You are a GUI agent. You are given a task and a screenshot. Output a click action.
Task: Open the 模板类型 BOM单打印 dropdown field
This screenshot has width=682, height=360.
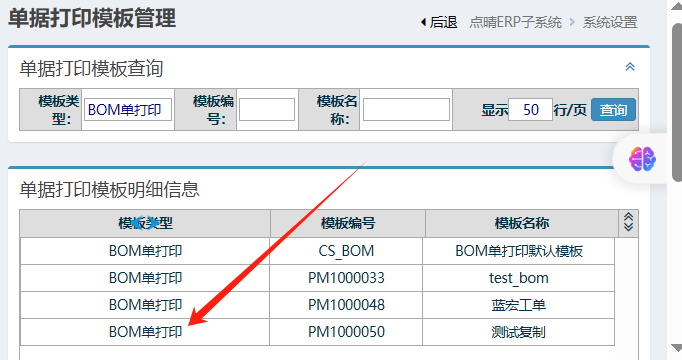click(x=128, y=110)
